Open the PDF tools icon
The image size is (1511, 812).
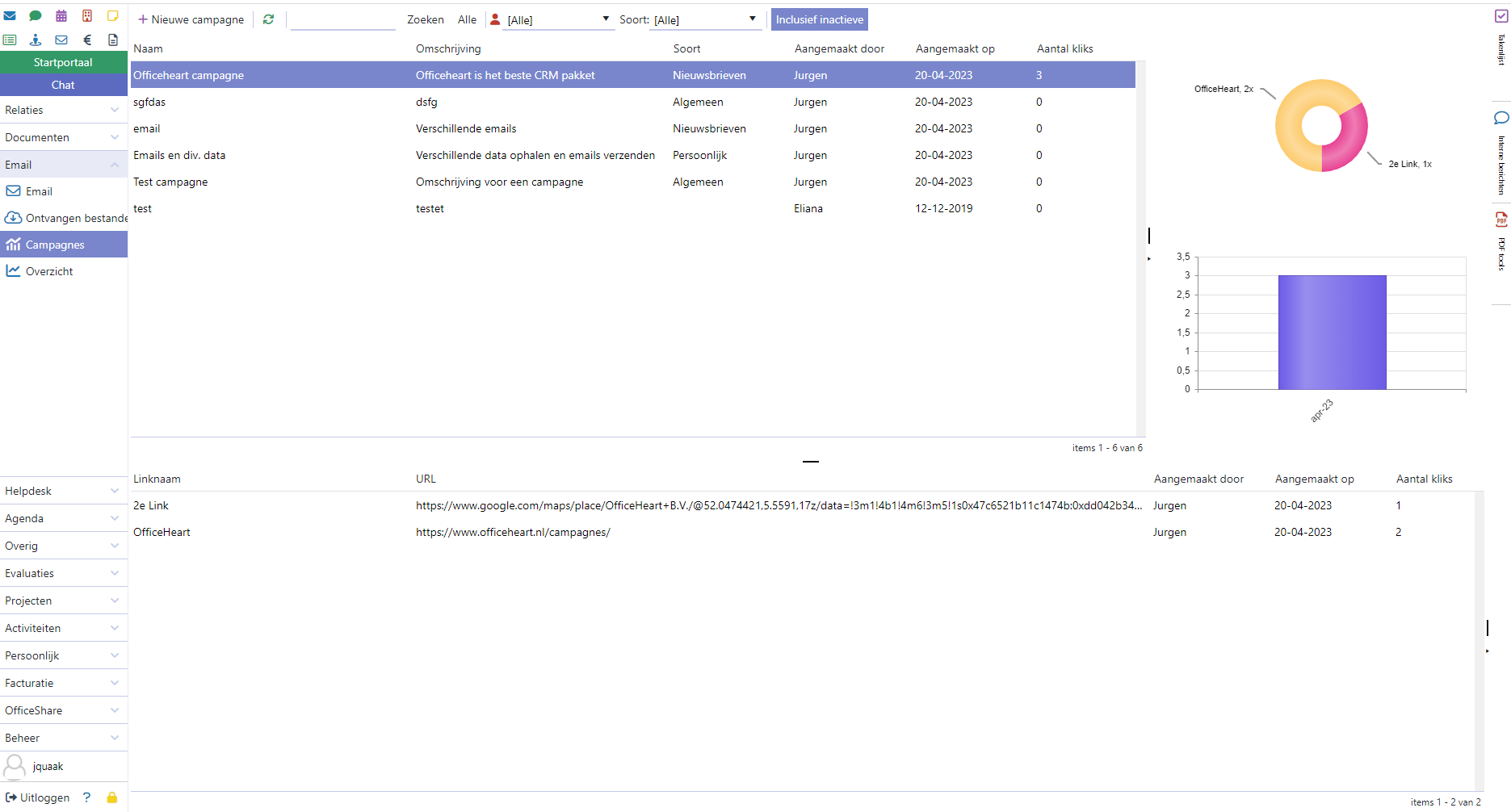(x=1501, y=219)
